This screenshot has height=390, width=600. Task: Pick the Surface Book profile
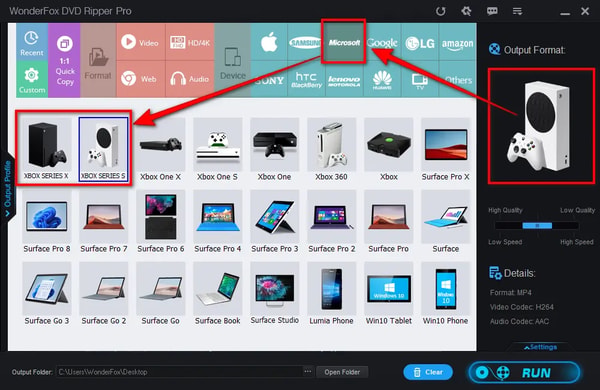tap(217, 294)
